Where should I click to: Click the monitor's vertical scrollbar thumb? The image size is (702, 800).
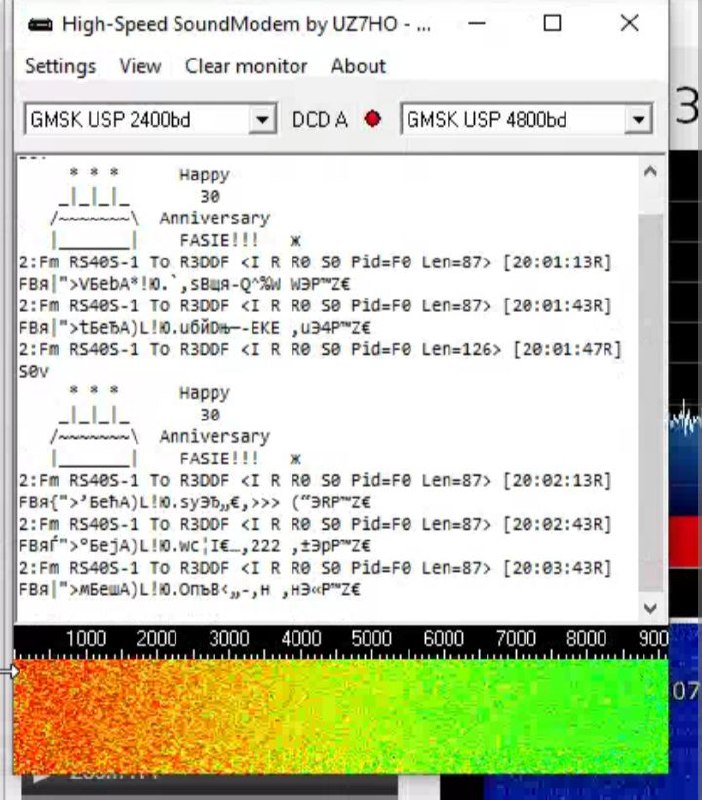[650, 400]
